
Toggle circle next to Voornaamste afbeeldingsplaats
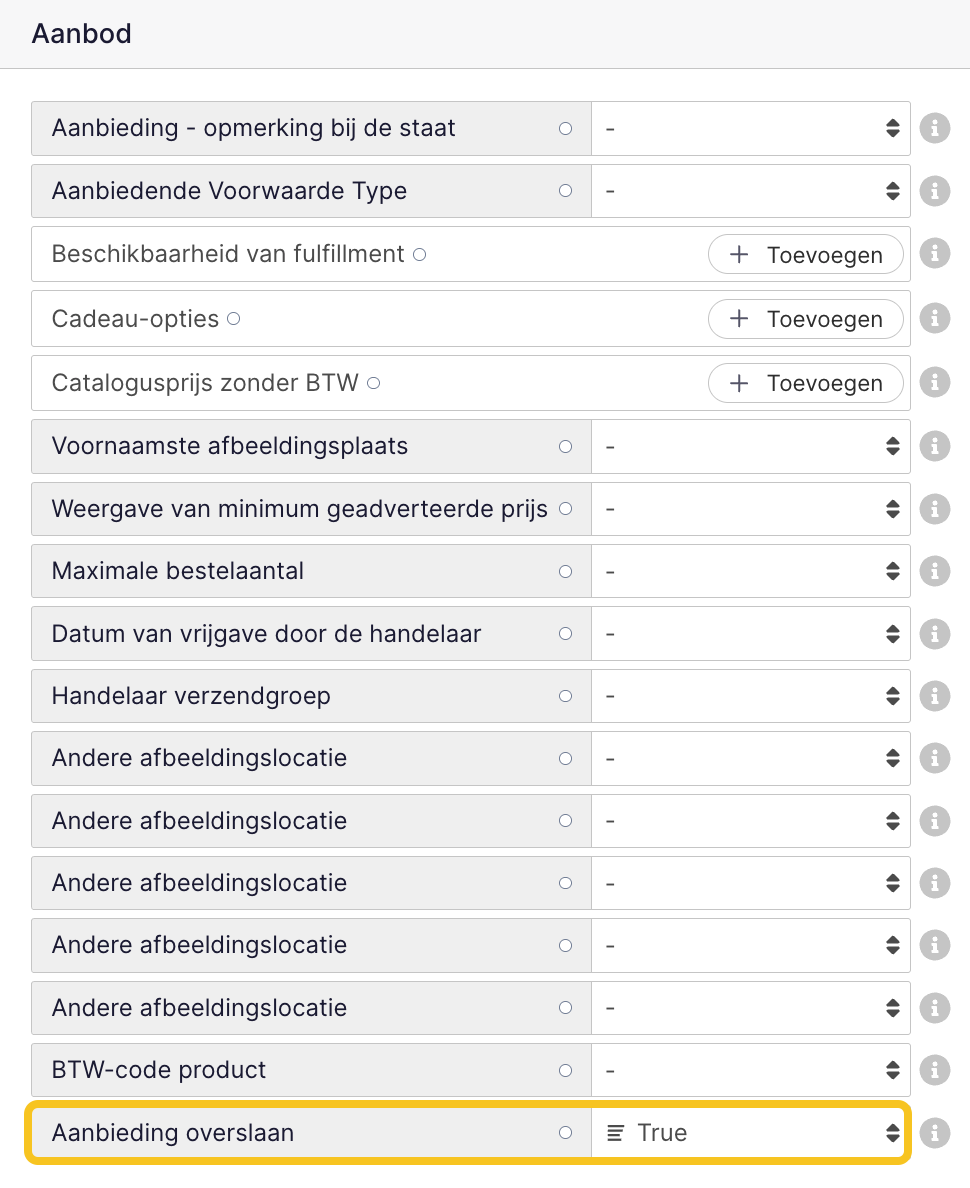pyautogui.click(x=565, y=446)
